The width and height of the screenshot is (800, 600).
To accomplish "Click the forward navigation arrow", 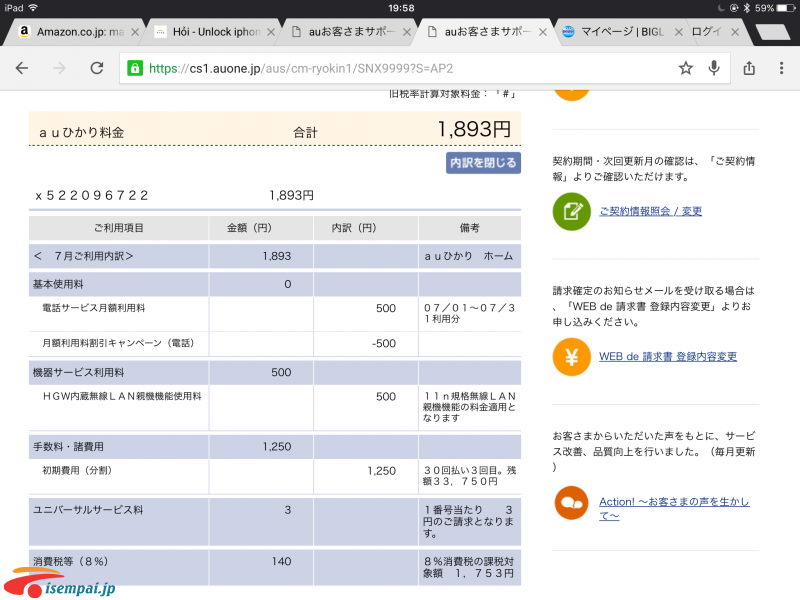I will (59, 68).
